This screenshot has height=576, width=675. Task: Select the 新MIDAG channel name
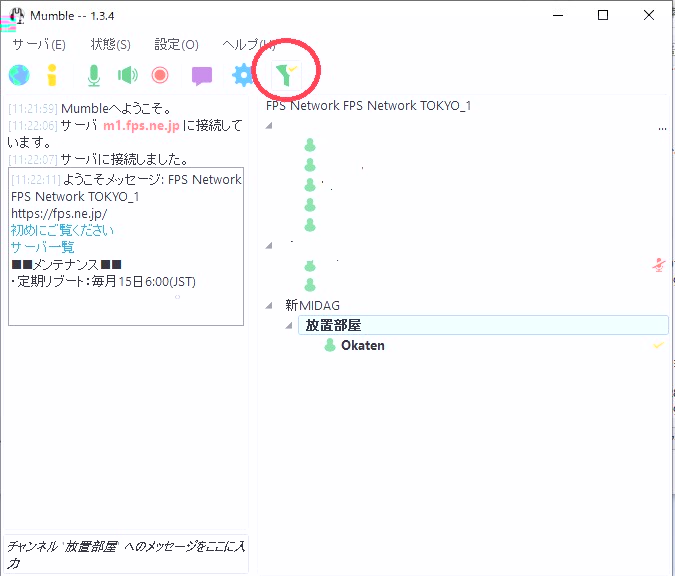coord(313,306)
